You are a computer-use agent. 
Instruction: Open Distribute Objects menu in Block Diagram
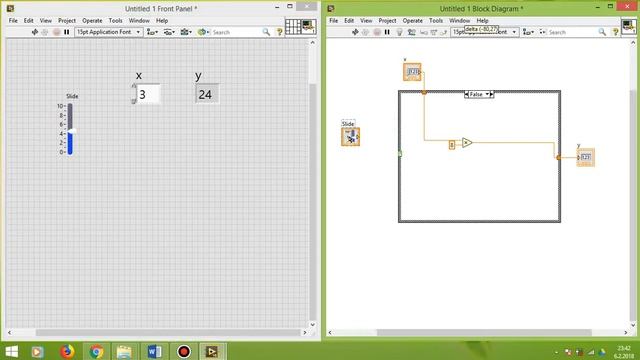click(x=542, y=32)
